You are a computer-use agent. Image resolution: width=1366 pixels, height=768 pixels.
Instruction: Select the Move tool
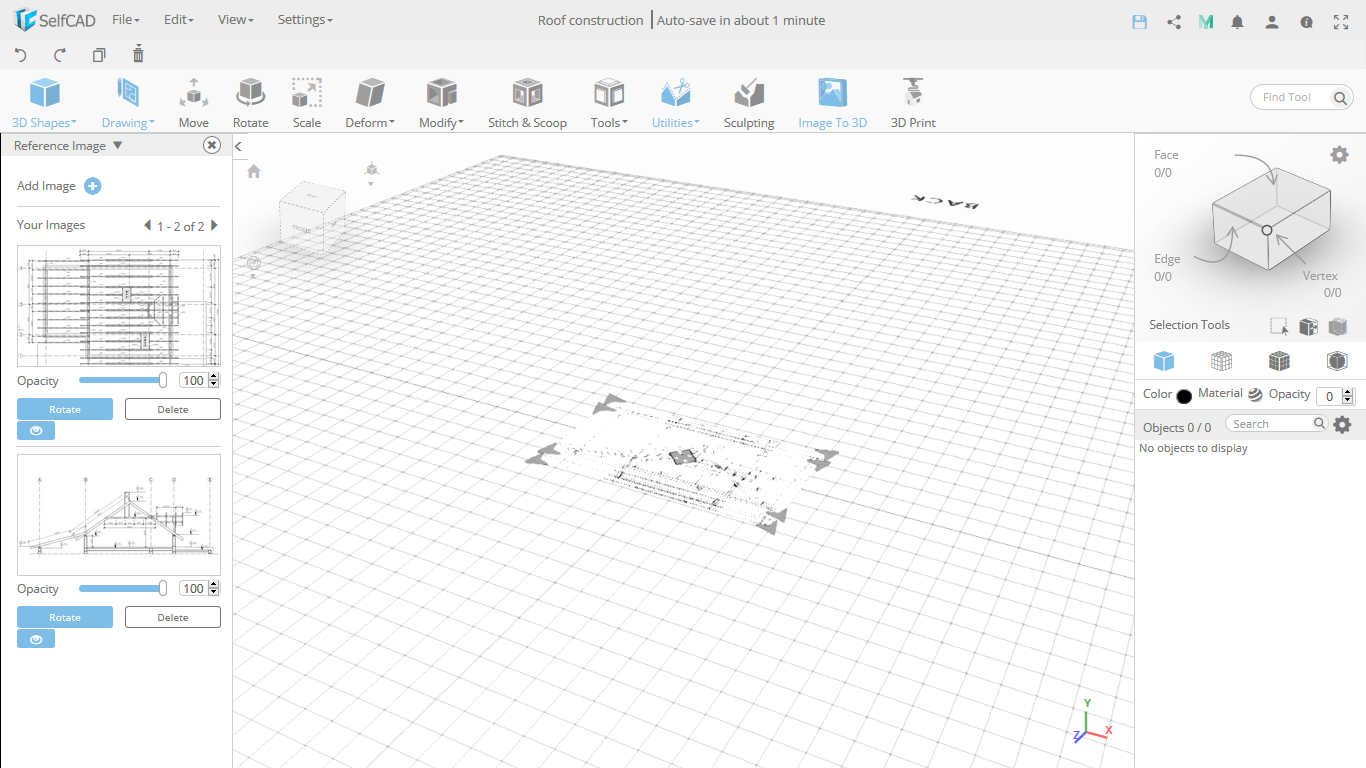click(194, 104)
